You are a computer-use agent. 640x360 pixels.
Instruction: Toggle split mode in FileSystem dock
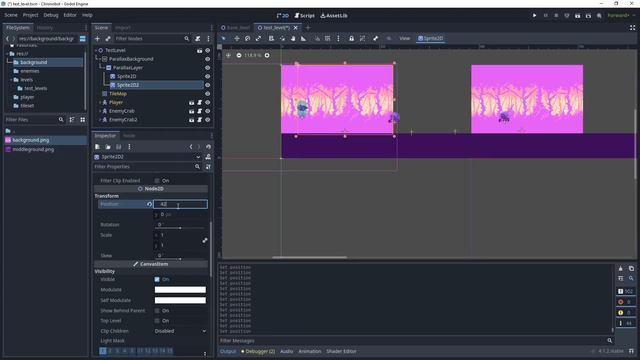coord(82,39)
